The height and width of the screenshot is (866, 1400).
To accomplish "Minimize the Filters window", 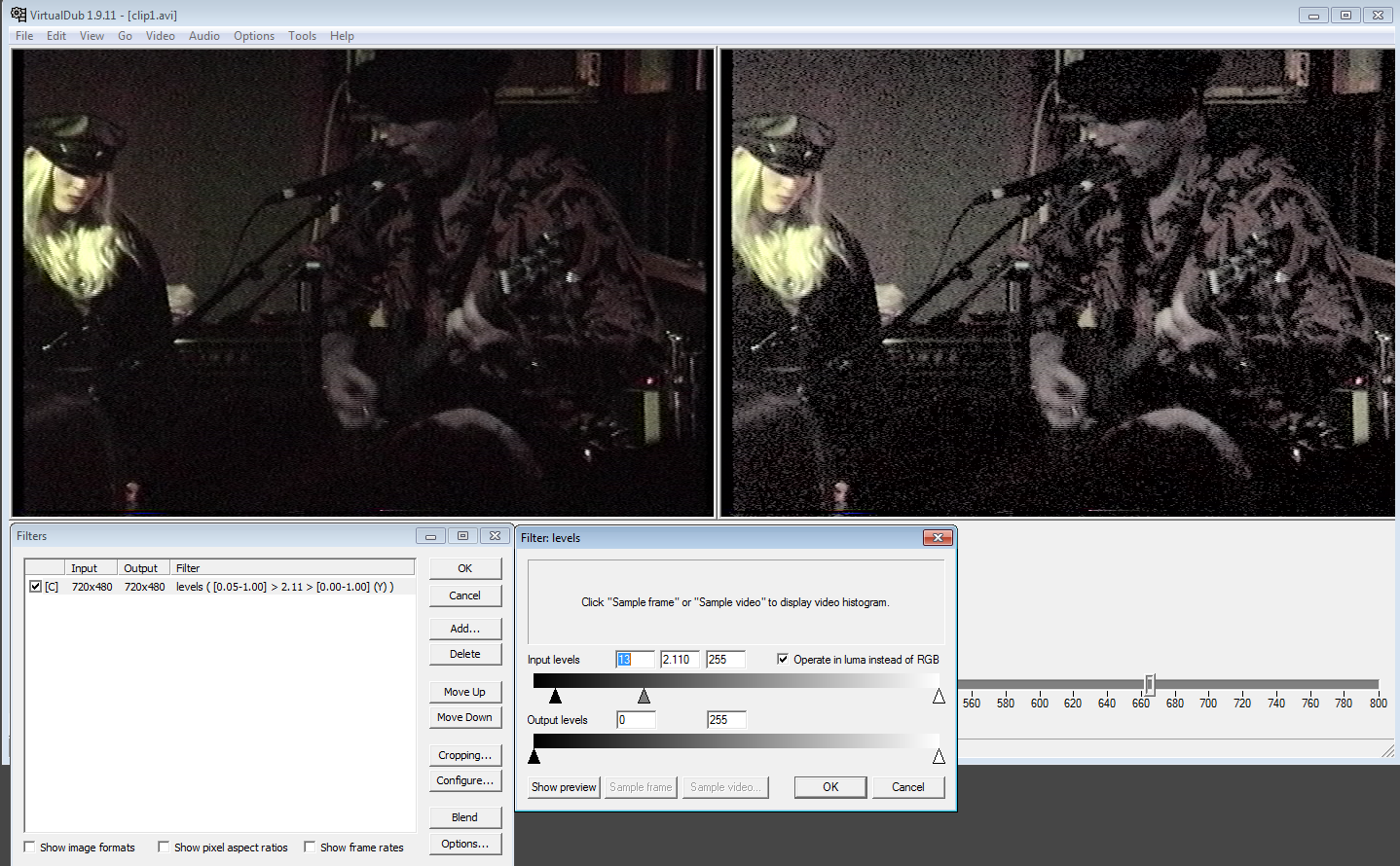I will 430,536.
